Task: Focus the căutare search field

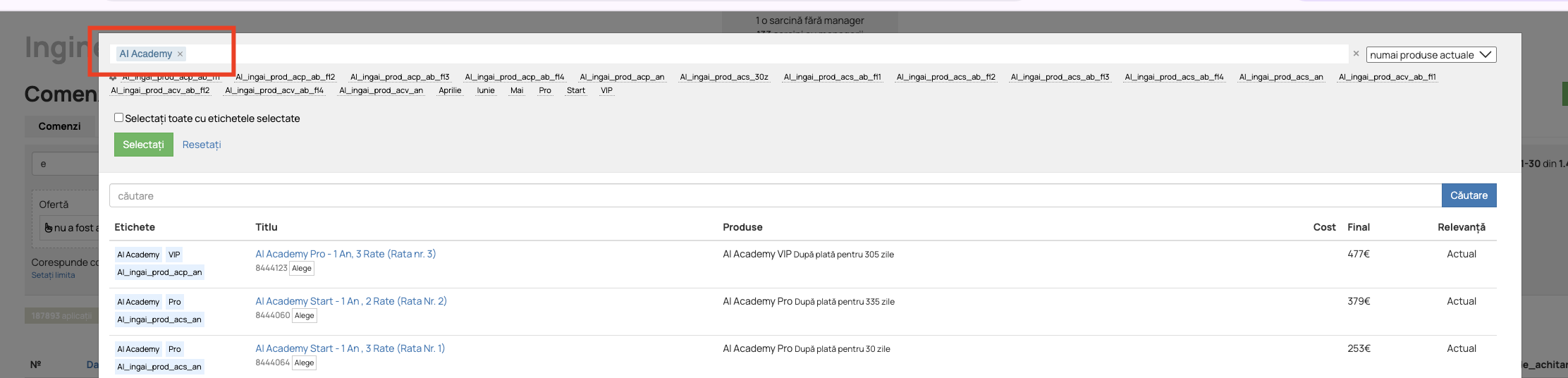Action: [776, 196]
